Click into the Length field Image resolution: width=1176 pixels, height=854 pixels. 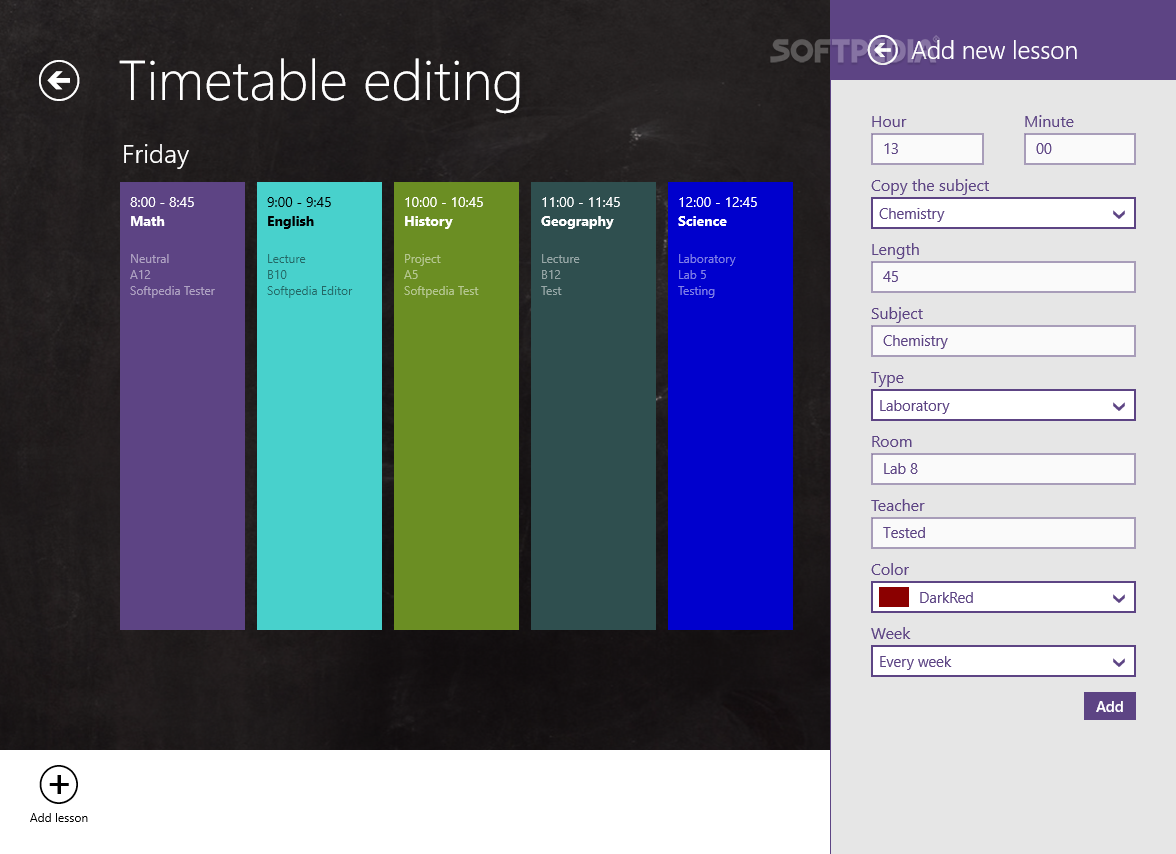[x=1003, y=277]
